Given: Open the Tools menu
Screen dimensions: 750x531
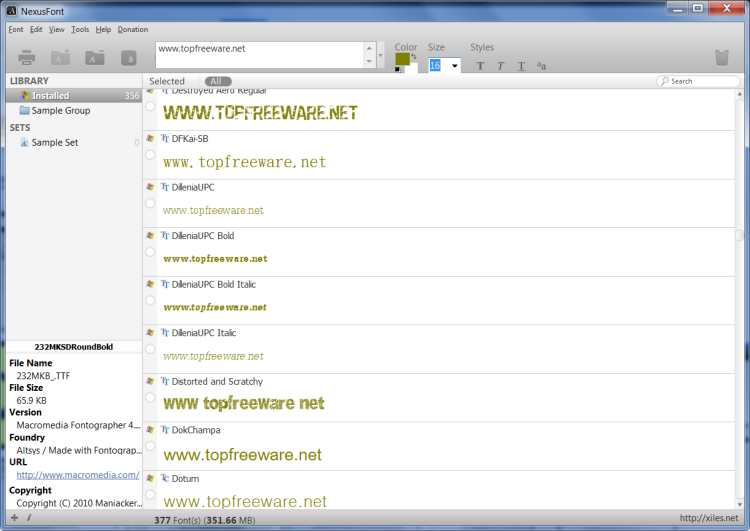Looking at the screenshot, I should tap(80, 29).
